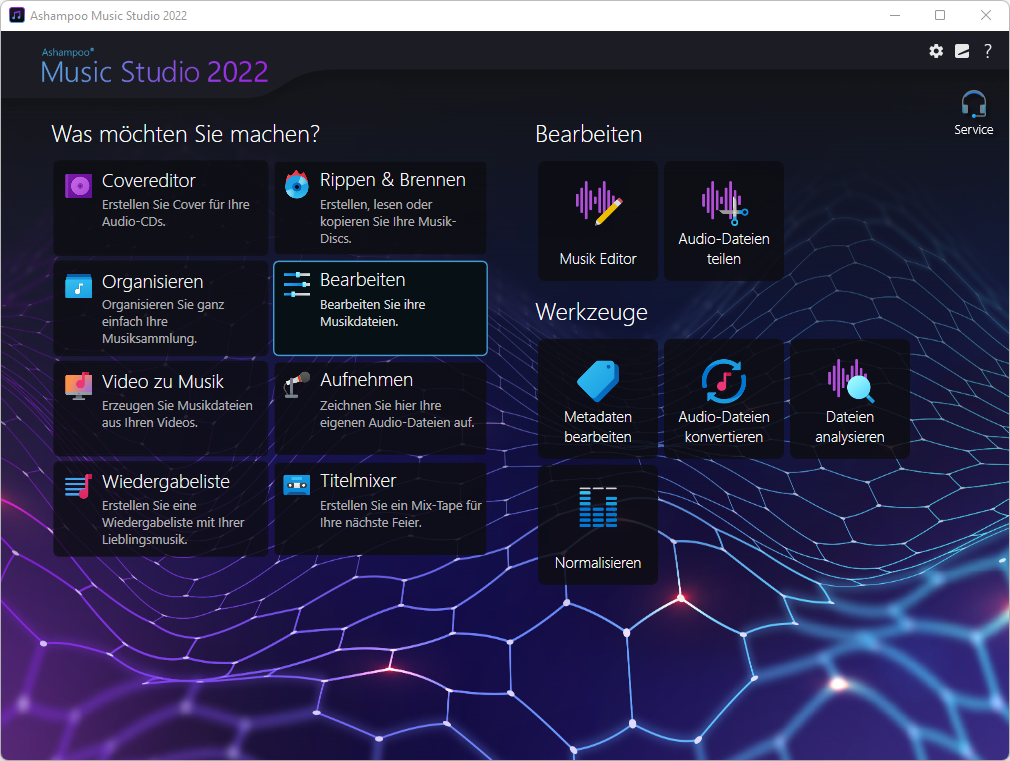Click the 'Werkzeuge' section heading

click(591, 313)
